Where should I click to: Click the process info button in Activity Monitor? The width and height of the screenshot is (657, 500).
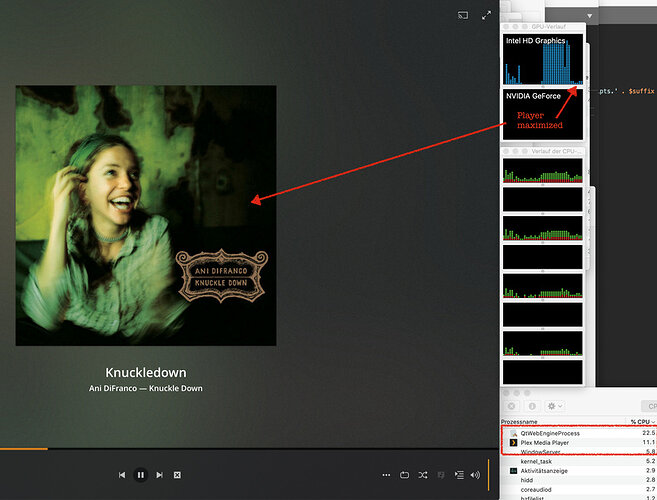[x=532, y=406]
